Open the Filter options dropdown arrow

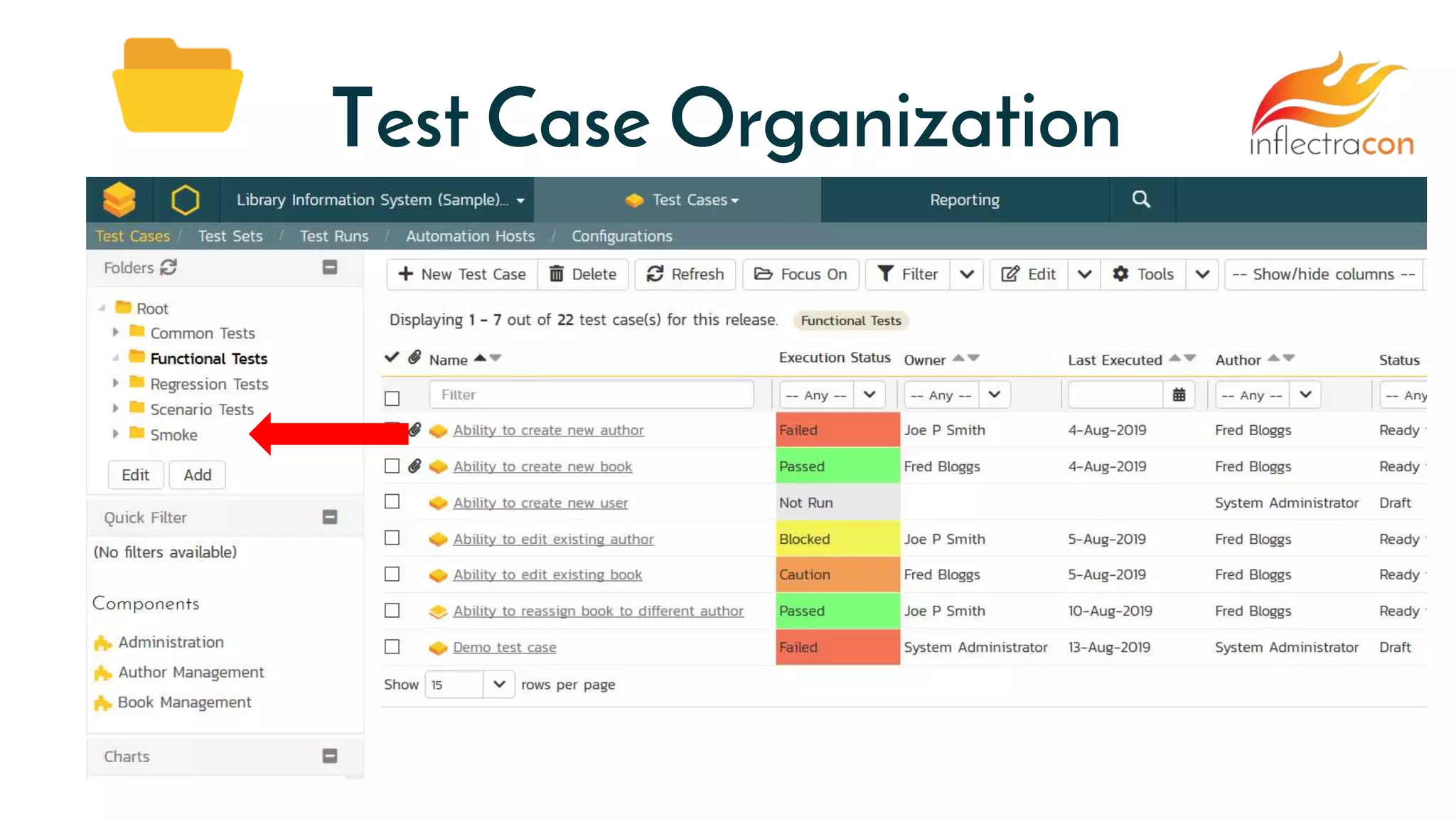(x=967, y=274)
